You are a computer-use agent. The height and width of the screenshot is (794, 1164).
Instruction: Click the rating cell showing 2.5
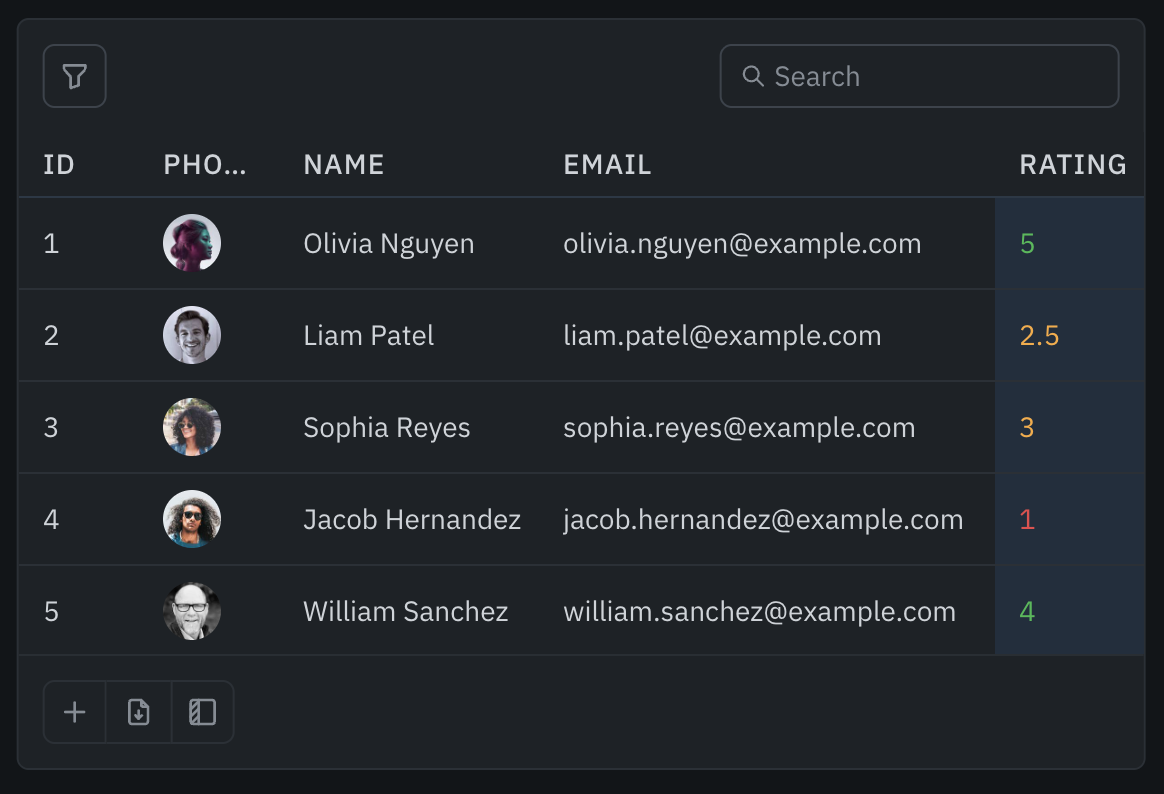tap(1040, 335)
